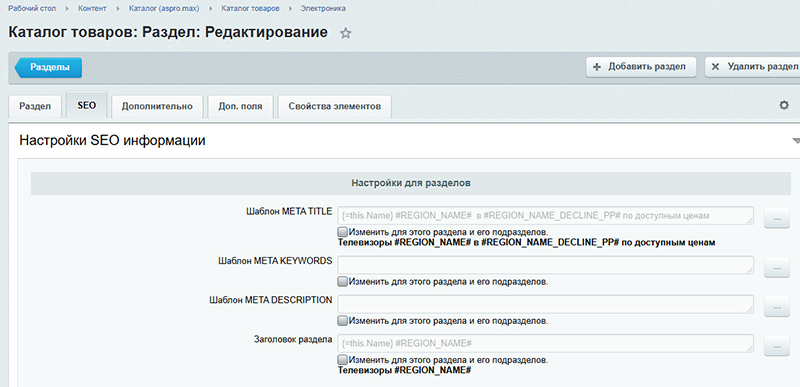Enable the override checkbox under META DESCRIPTION

[343, 321]
